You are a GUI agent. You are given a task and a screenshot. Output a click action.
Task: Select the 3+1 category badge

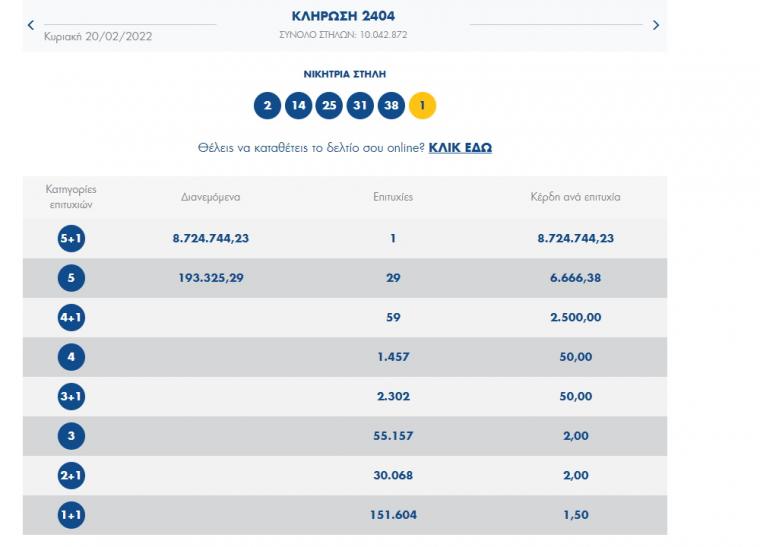(x=71, y=396)
